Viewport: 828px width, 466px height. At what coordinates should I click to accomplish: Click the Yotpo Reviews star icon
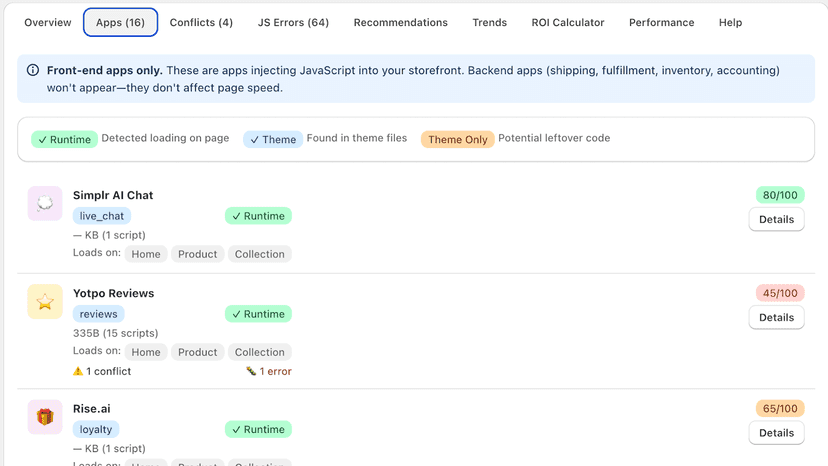[45, 302]
